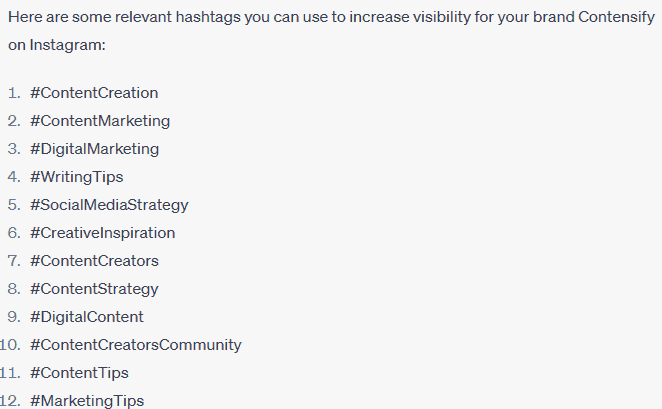Click on the #WritingTips hashtag
The image size is (662, 409).
(77, 177)
